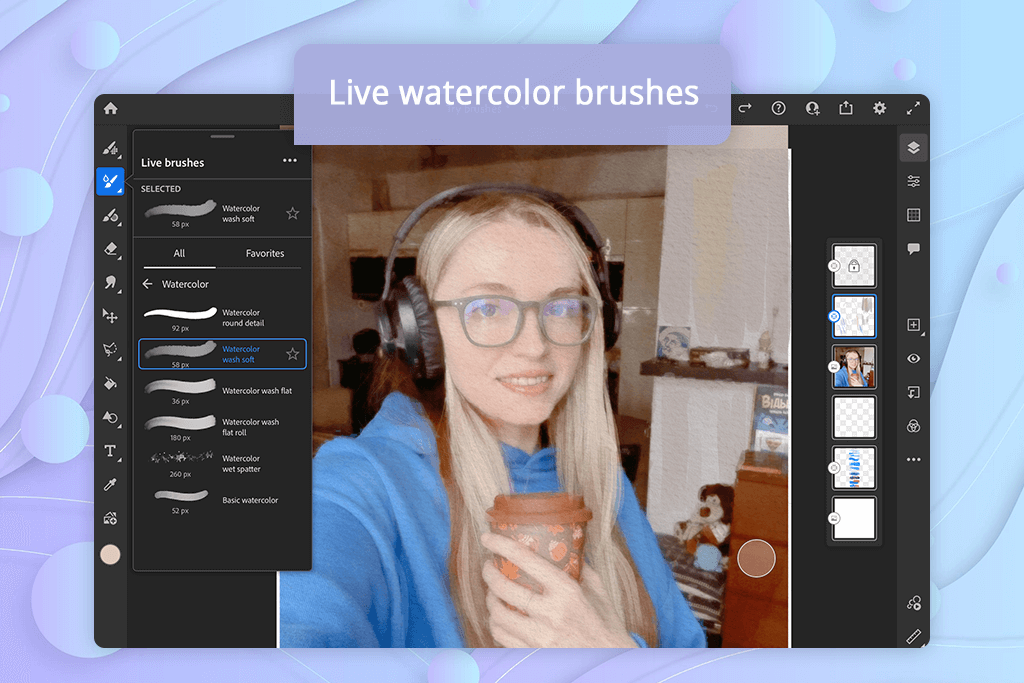Image resolution: width=1024 pixels, height=683 pixels.
Task: Open the Help question mark icon
Action: 778,108
